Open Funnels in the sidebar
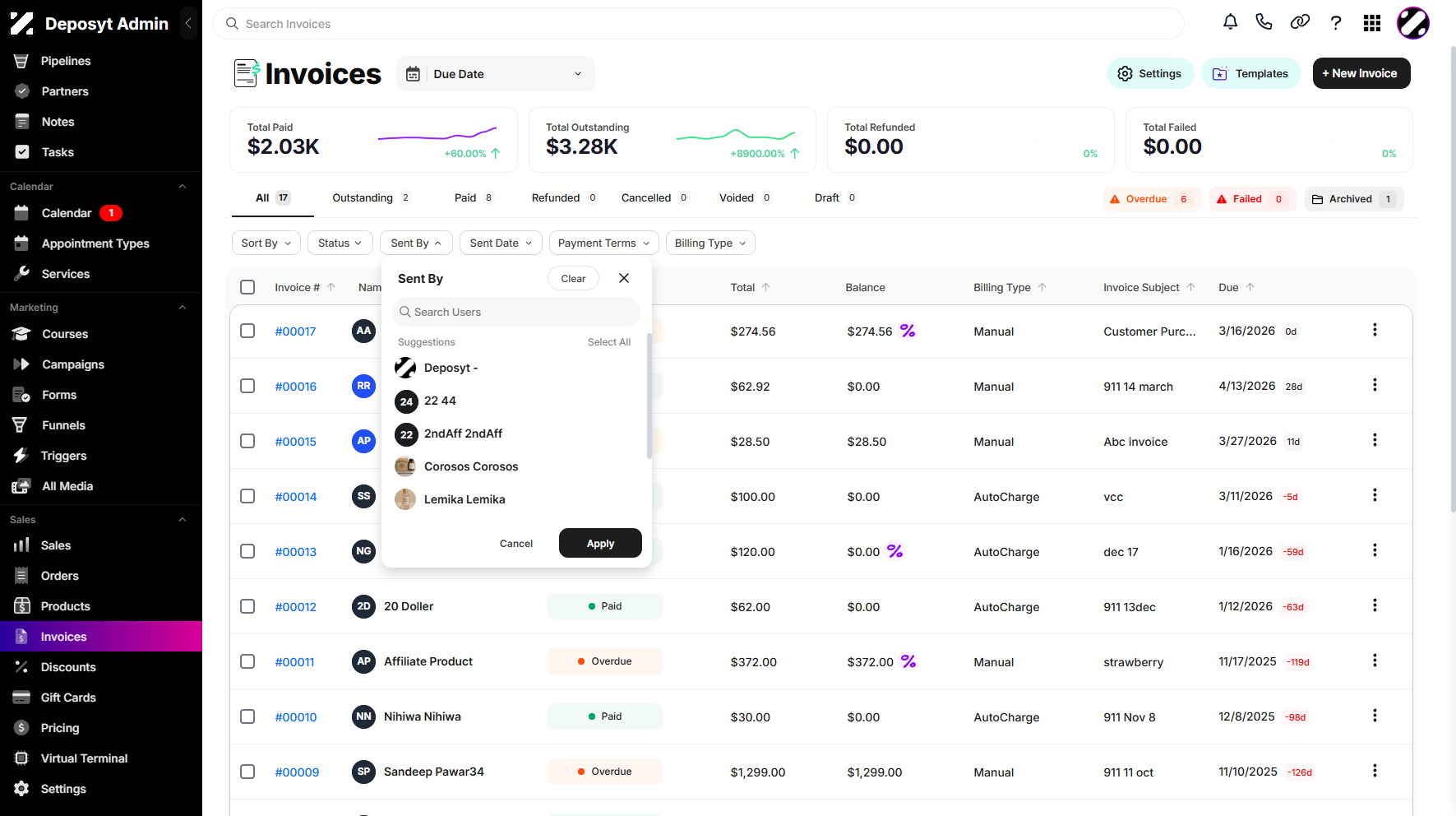The width and height of the screenshot is (1456, 816). (63, 425)
